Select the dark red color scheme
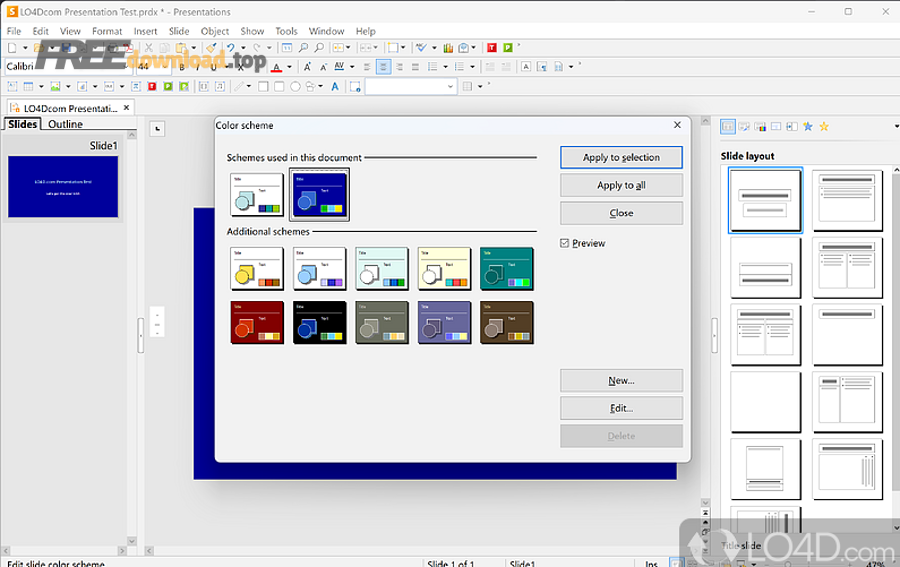This screenshot has height=567, width=900. tap(257, 323)
